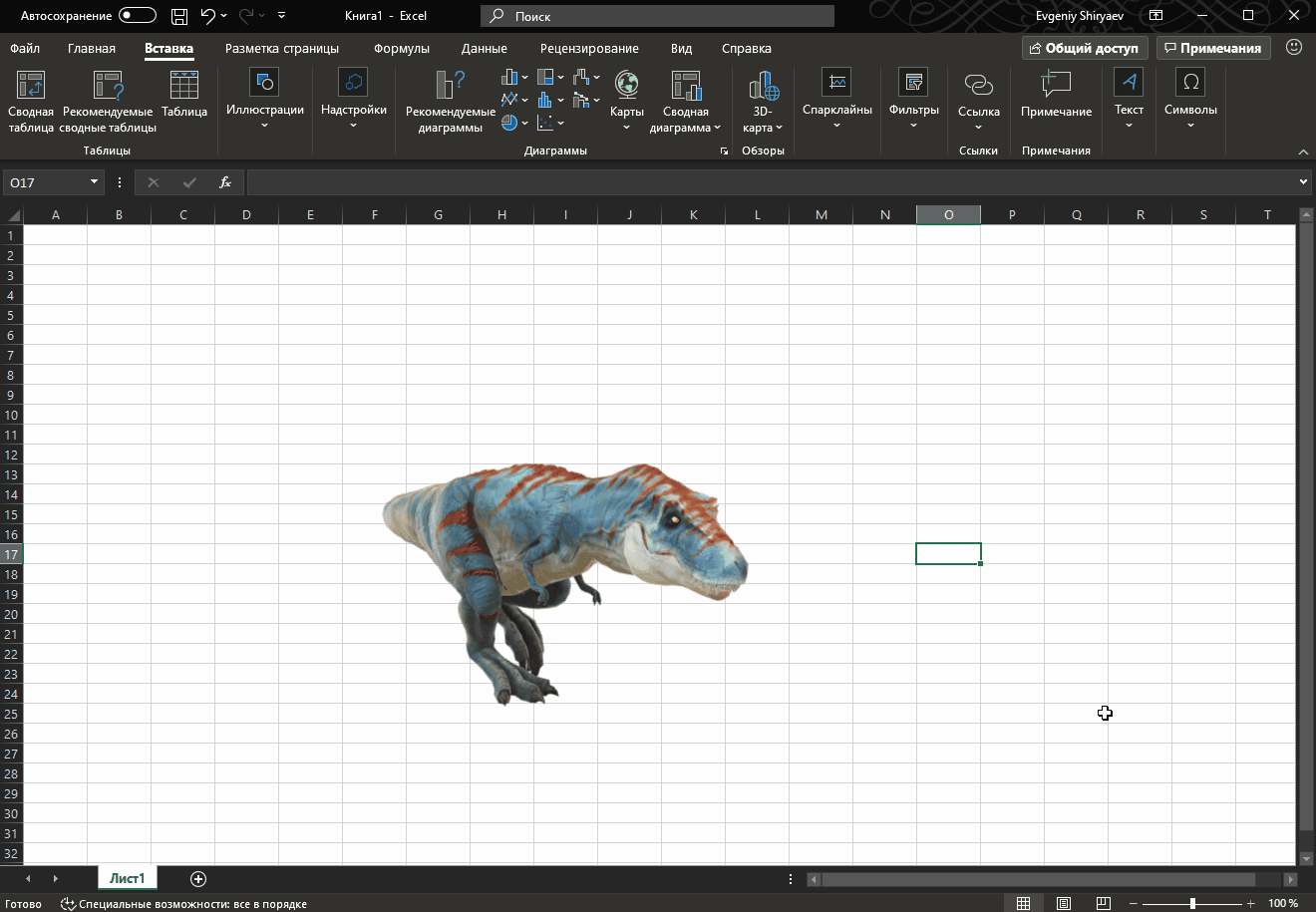Switch to Page Break Preview
The width and height of the screenshot is (1316, 912).
[x=1103, y=903]
